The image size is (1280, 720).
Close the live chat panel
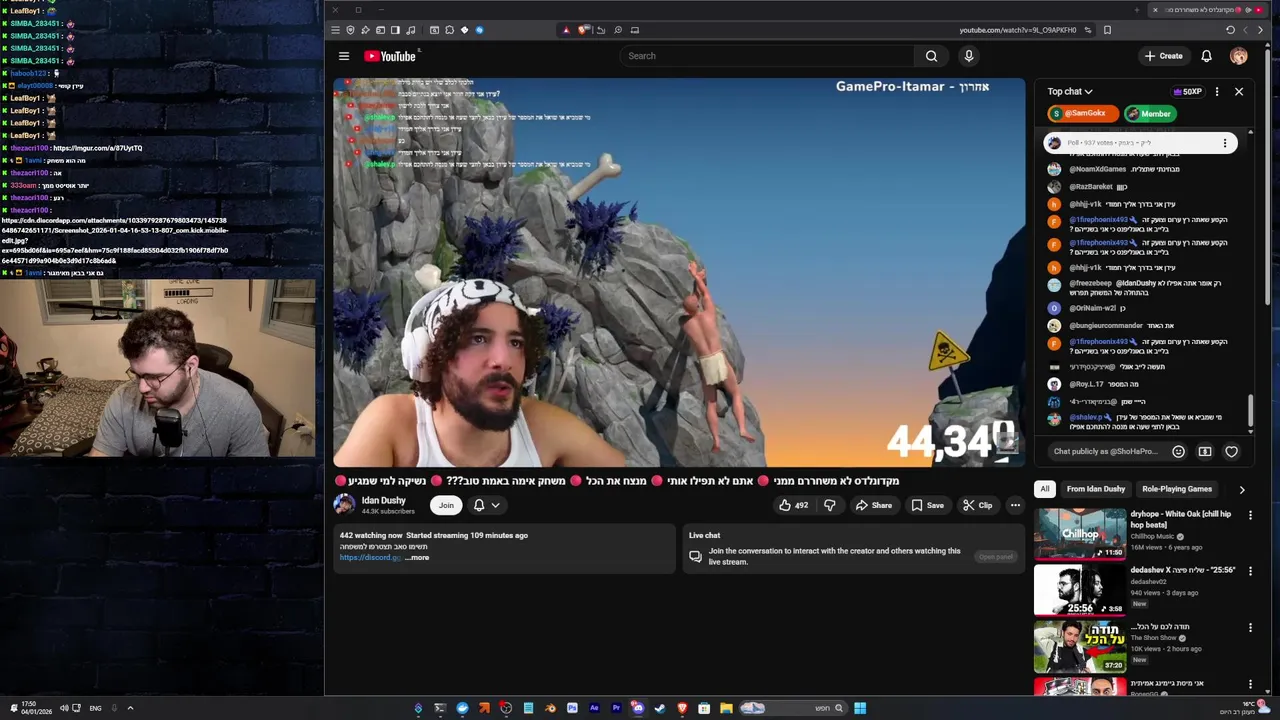click(x=1239, y=92)
